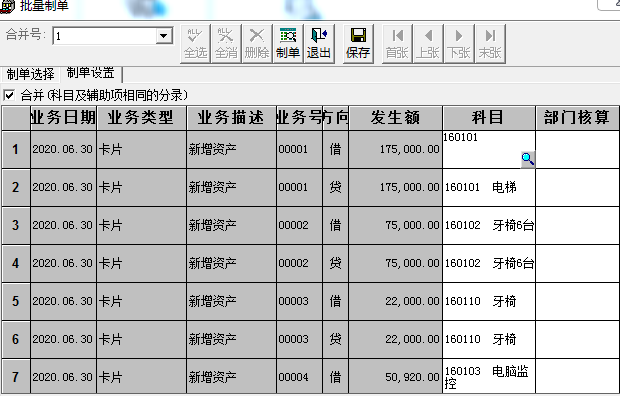Click the 退出 exit toolbar icon
The image size is (620, 396).
(x=319, y=44)
